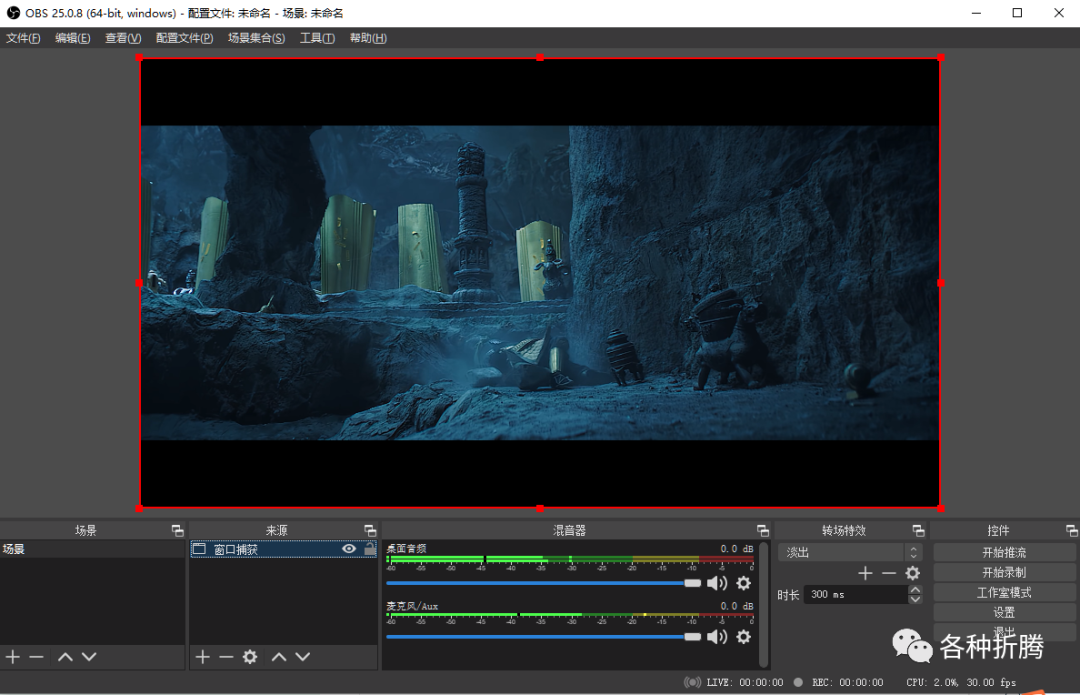The height and width of the screenshot is (695, 1080).
Task: Click the 开始推流 button
Action: [x=1004, y=552]
